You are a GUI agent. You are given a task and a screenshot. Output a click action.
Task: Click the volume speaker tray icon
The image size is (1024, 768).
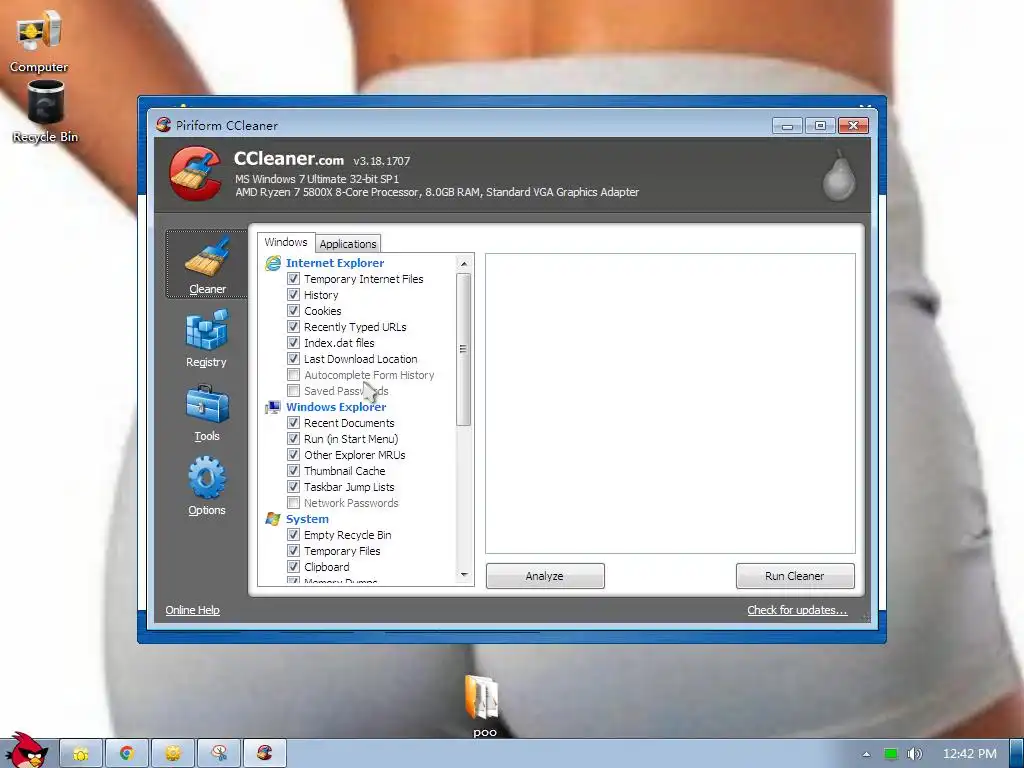click(x=914, y=754)
